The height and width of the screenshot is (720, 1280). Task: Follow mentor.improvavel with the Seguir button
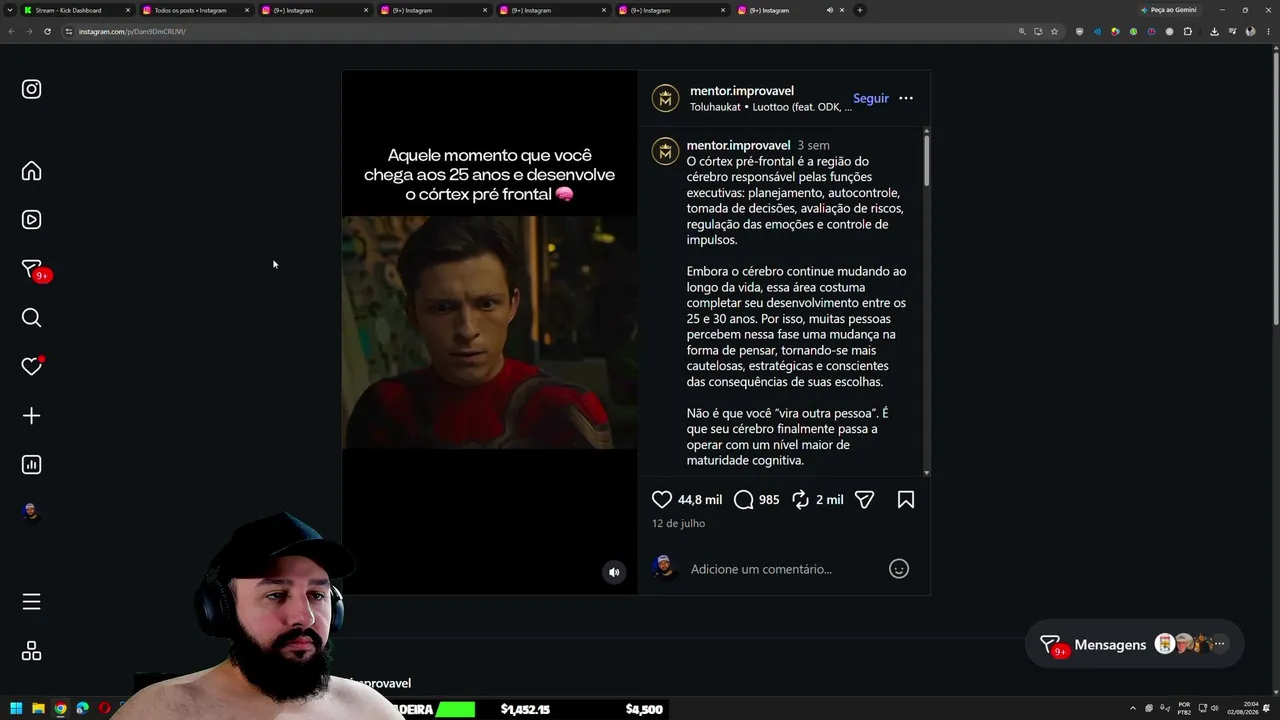(871, 98)
